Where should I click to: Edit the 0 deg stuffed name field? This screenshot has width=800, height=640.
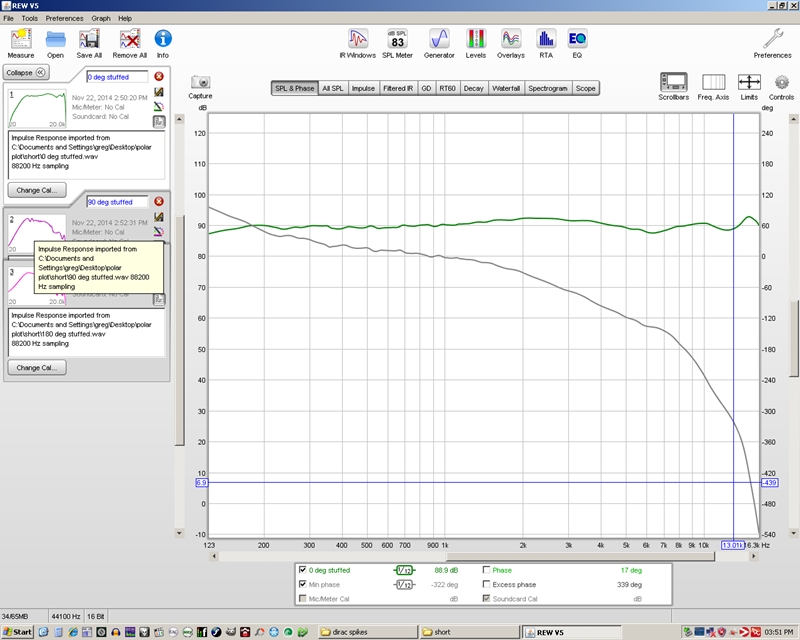117,77
